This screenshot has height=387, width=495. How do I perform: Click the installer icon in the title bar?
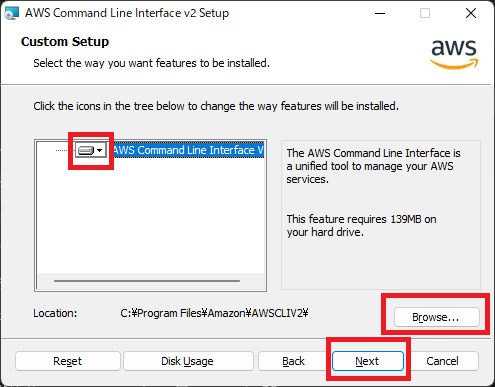(12, 13)
